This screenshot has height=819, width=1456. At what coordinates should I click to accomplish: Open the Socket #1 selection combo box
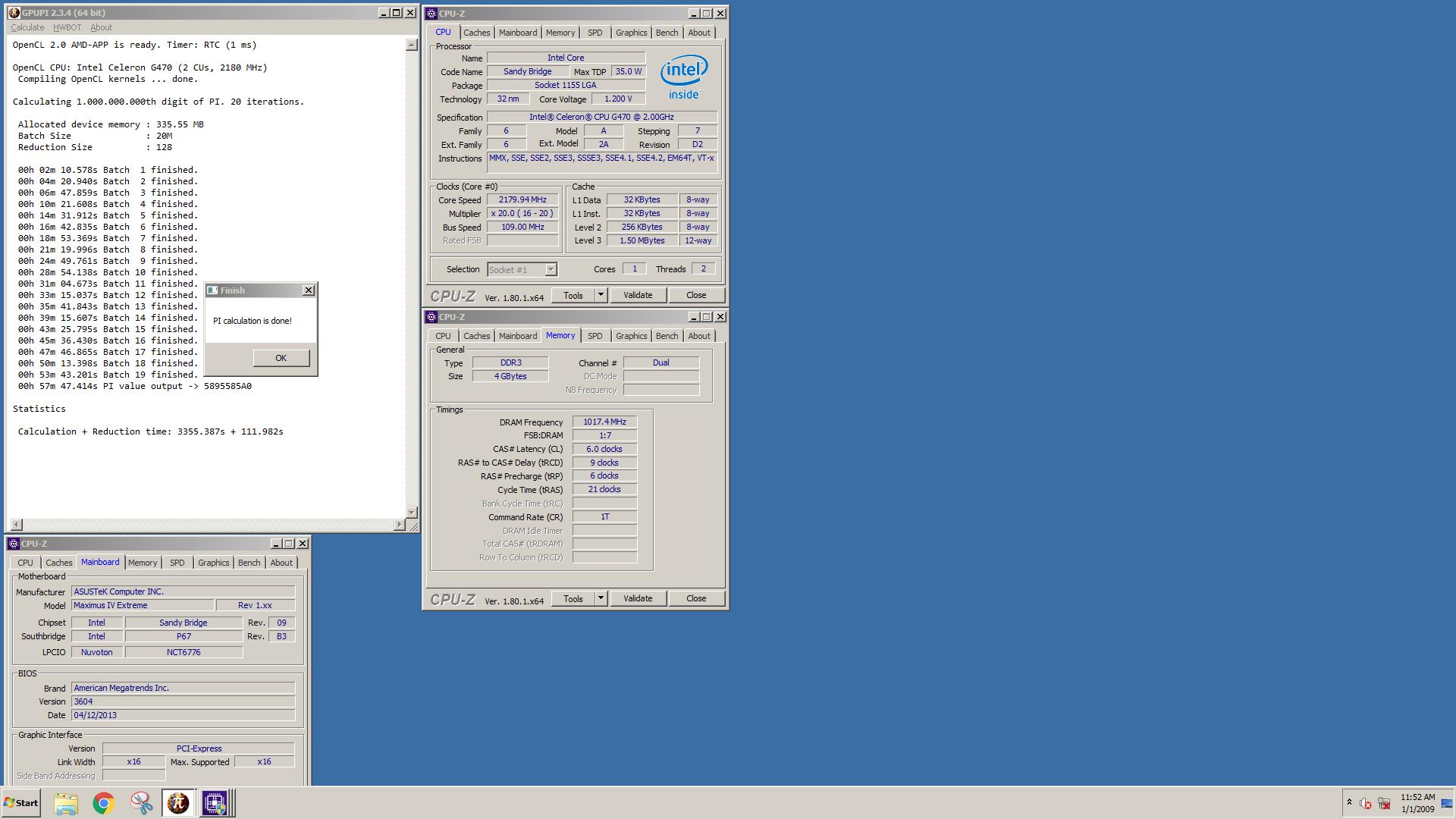522,269
